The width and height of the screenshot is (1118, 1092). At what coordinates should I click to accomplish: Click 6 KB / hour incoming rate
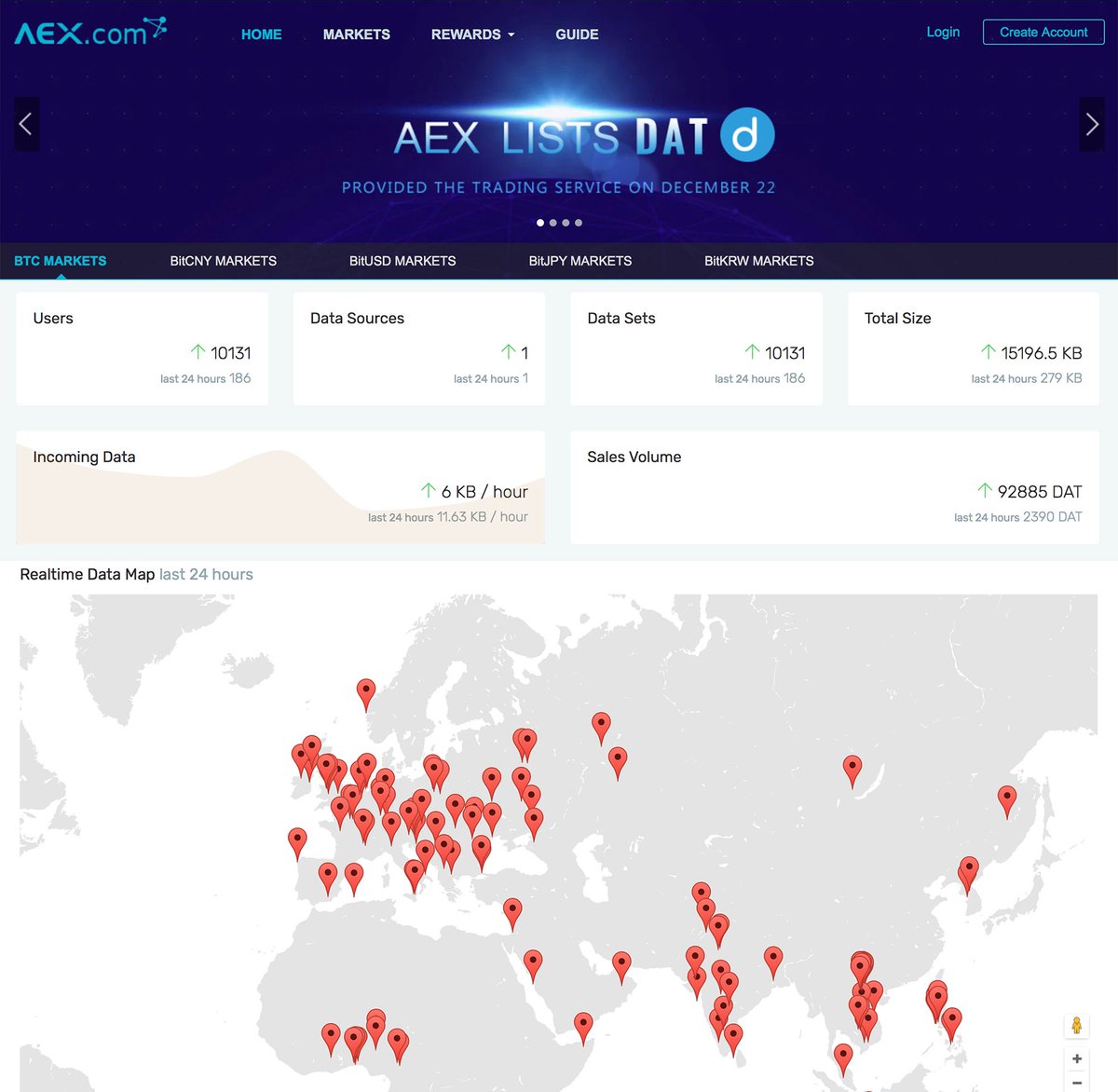tap(484, 492)
